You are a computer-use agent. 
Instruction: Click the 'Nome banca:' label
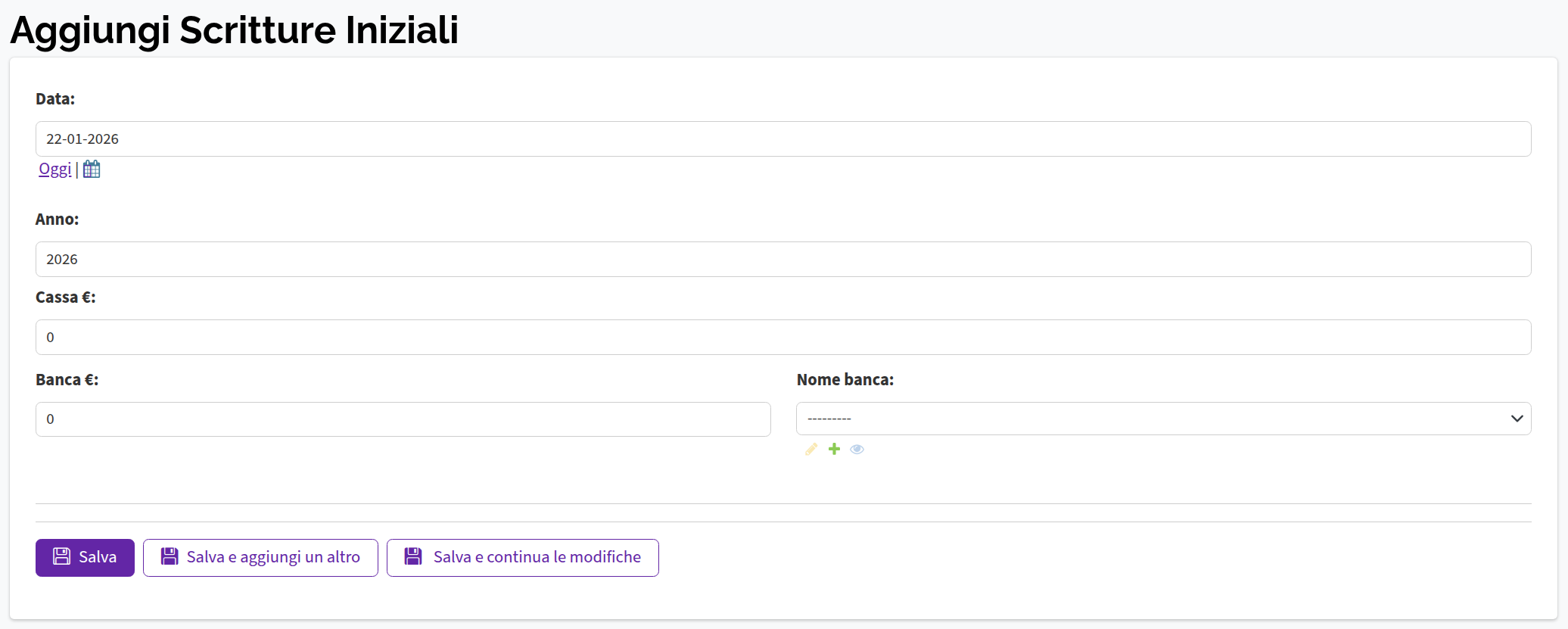click(845, 380)
